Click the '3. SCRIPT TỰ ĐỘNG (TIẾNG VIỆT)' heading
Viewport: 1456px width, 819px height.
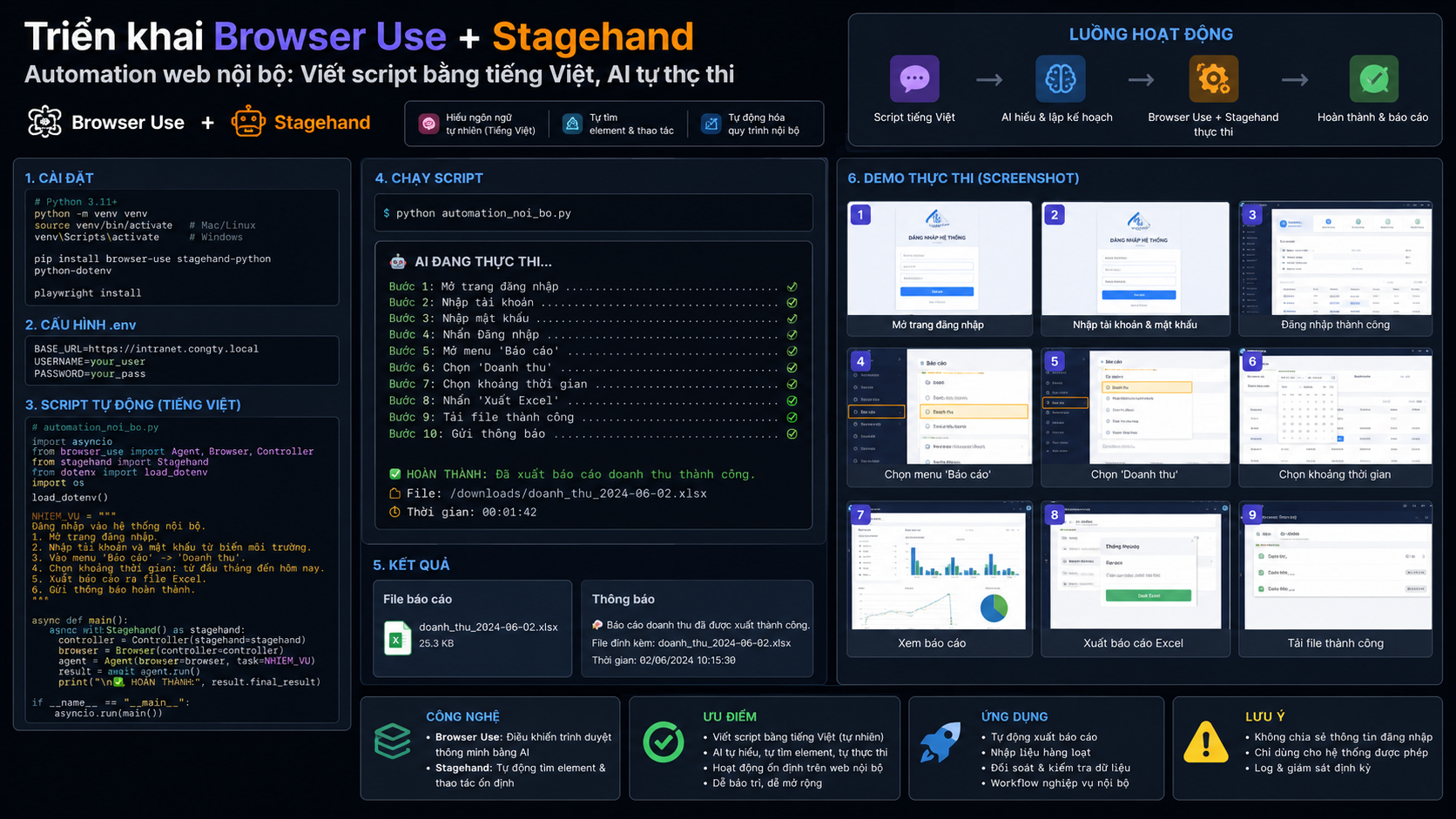click(x=133, y=405)
